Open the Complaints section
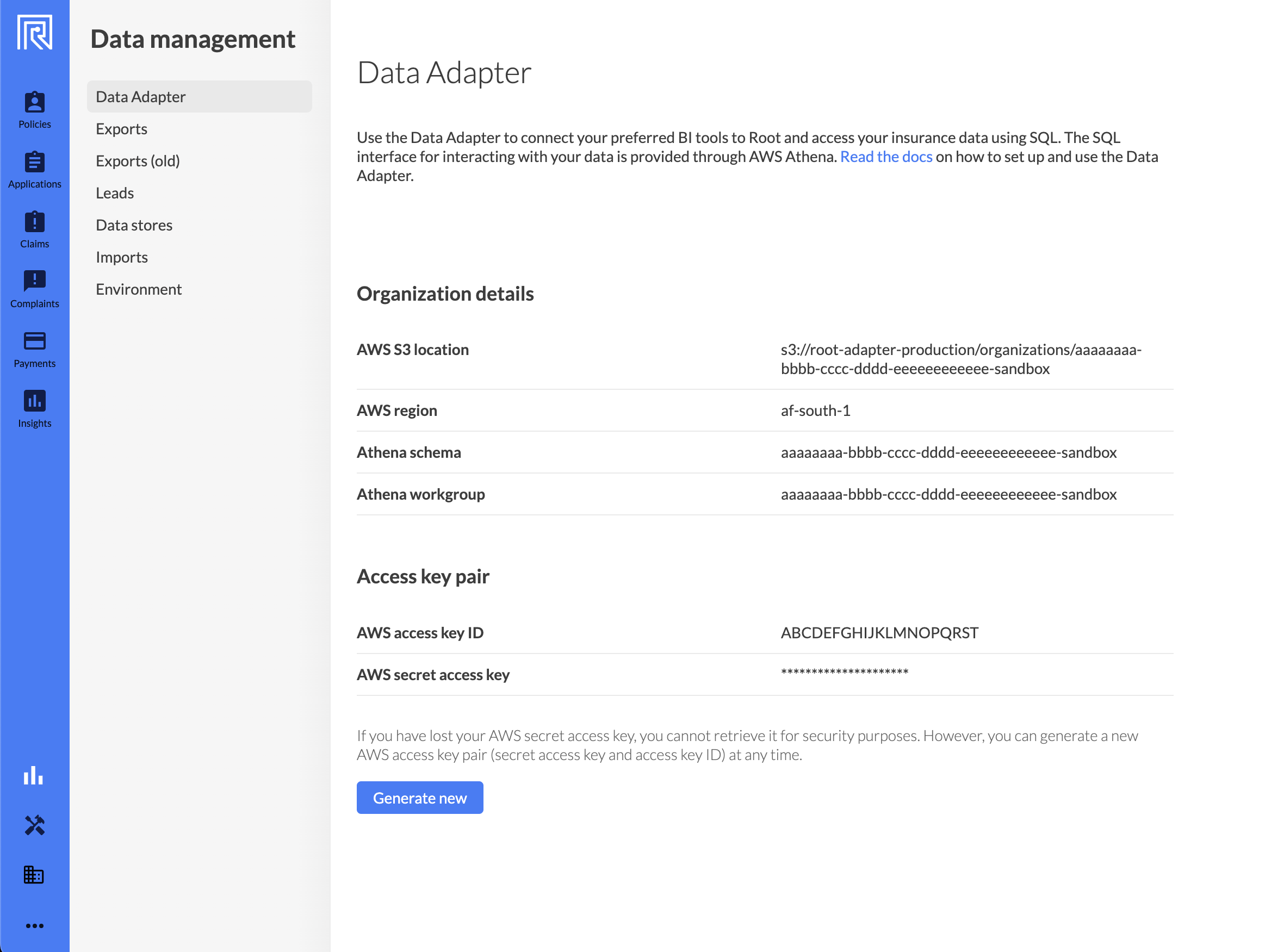The height and width of the screenshot is (952, 1265). (34, 289)
